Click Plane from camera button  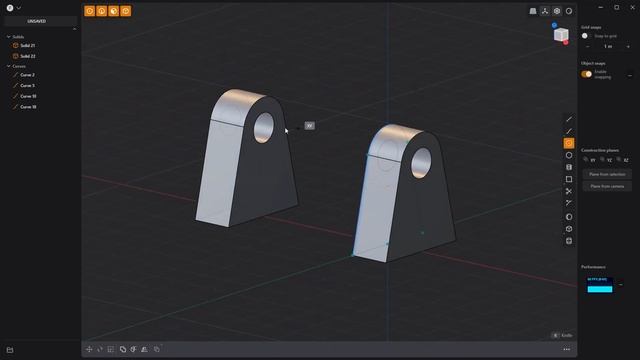click(x=607, y=186)
